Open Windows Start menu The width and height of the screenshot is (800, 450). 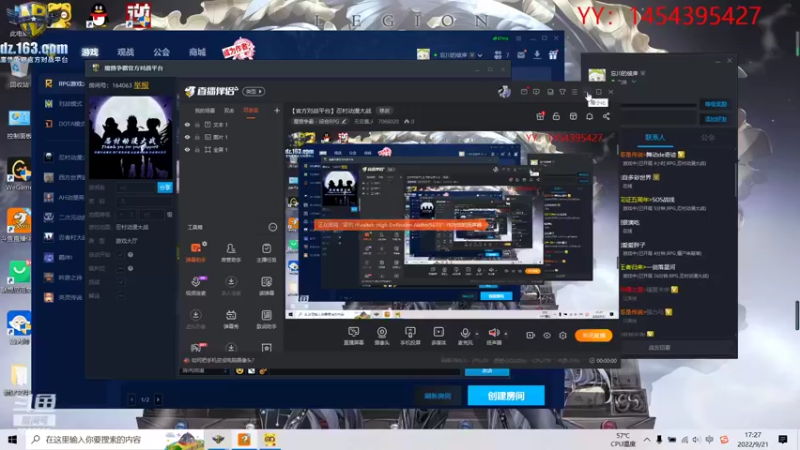point(13,439)
